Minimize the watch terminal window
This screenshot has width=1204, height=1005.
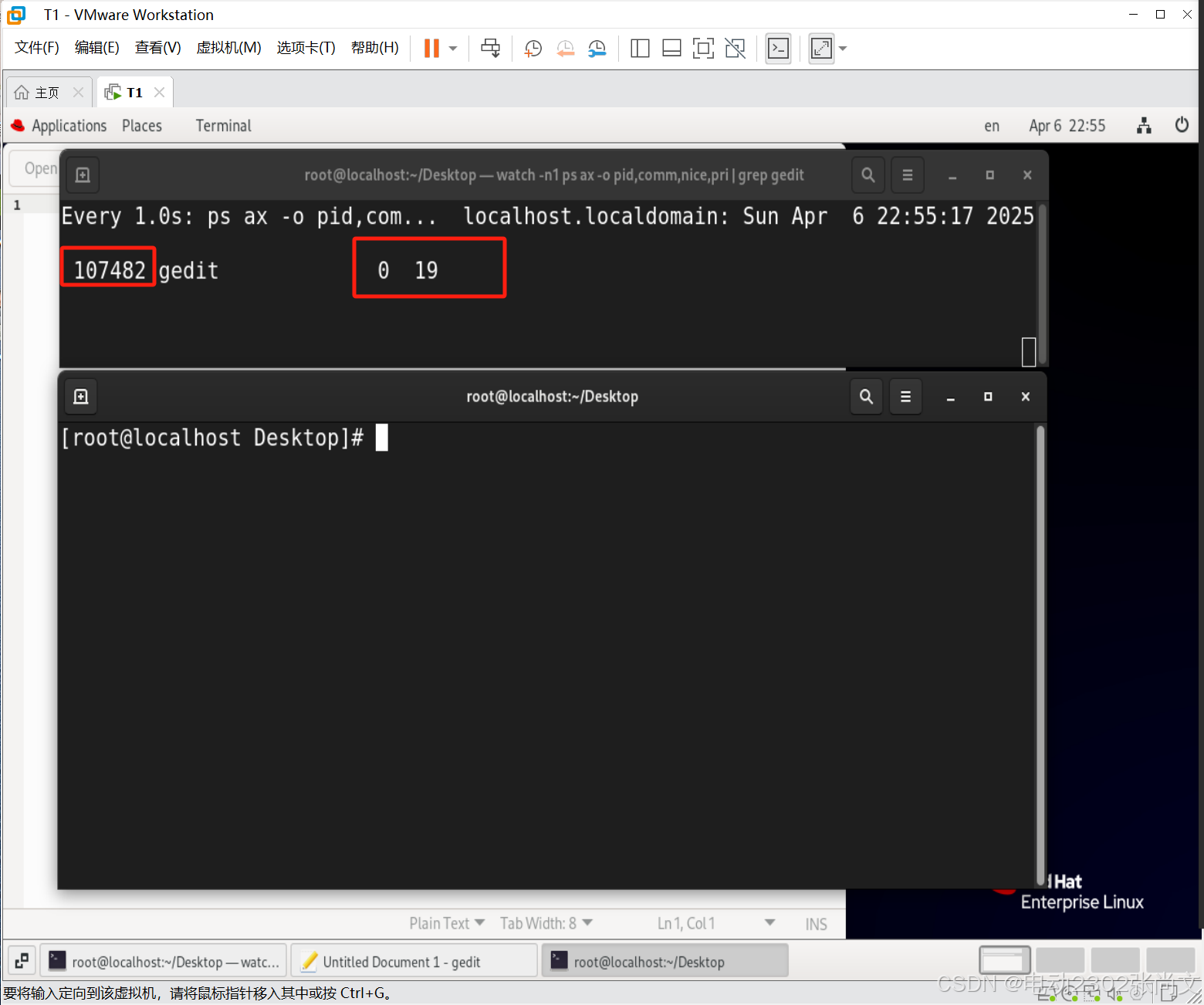(952, 176)
